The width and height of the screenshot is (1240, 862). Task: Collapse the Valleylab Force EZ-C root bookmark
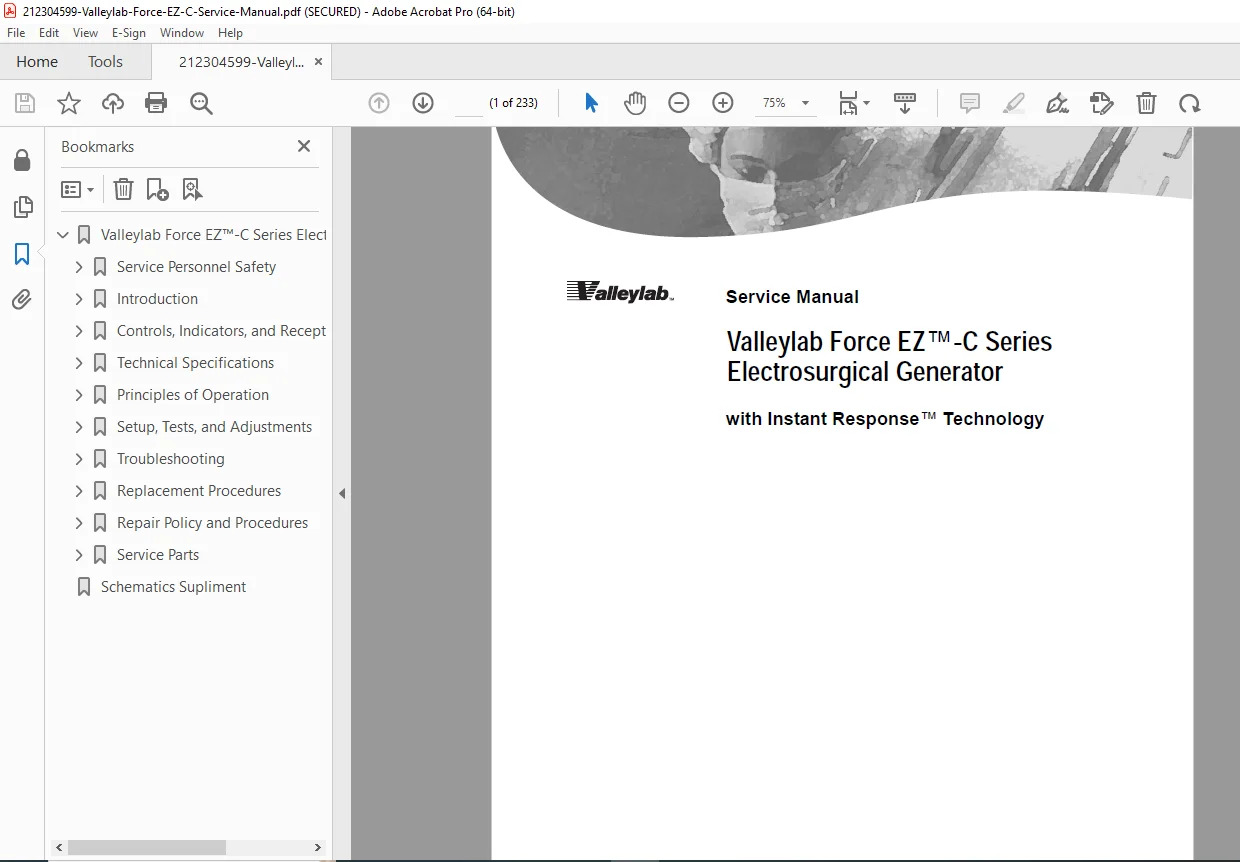(63, 235)
